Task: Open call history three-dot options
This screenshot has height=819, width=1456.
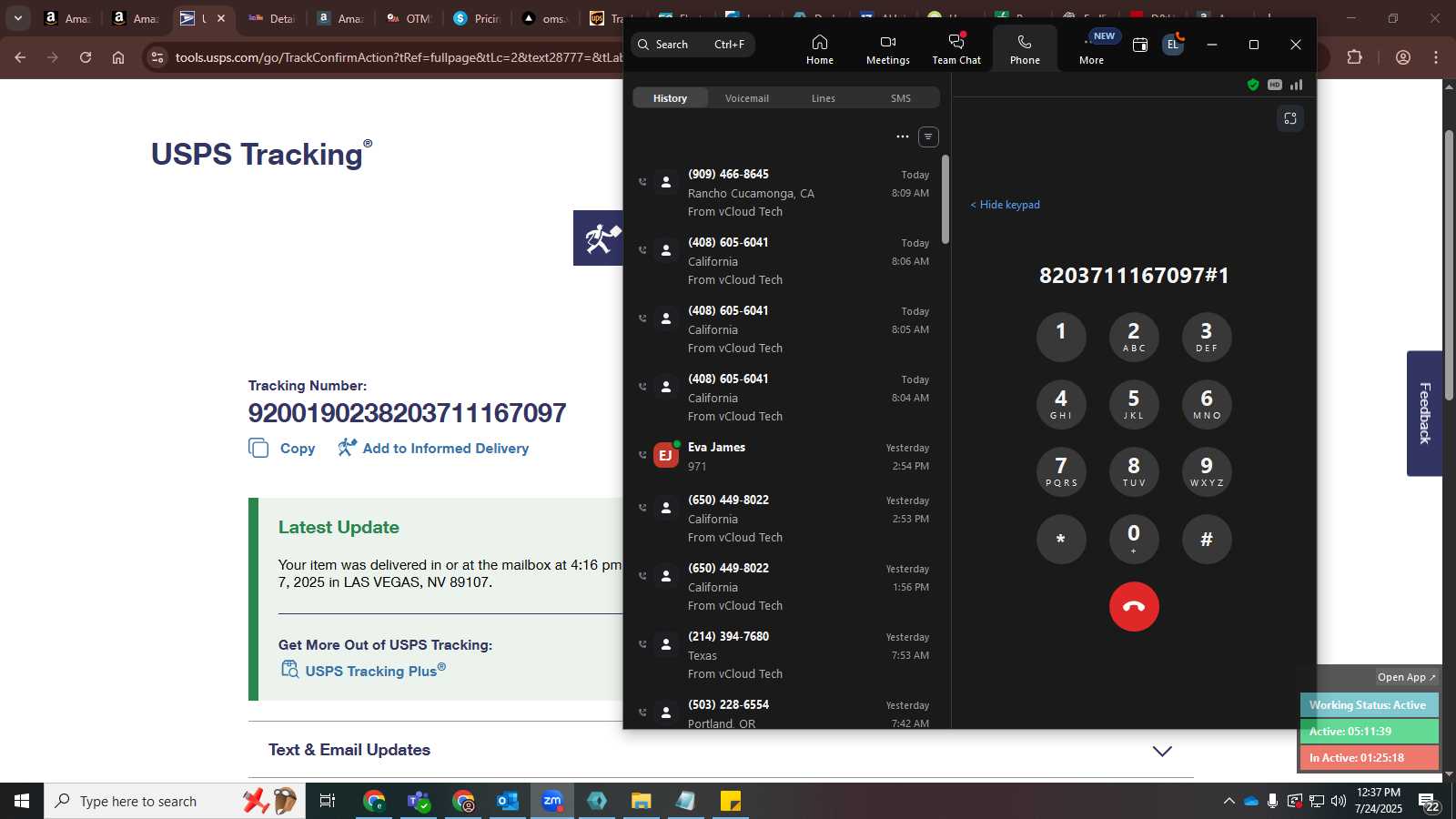Action: pos(902,136)
